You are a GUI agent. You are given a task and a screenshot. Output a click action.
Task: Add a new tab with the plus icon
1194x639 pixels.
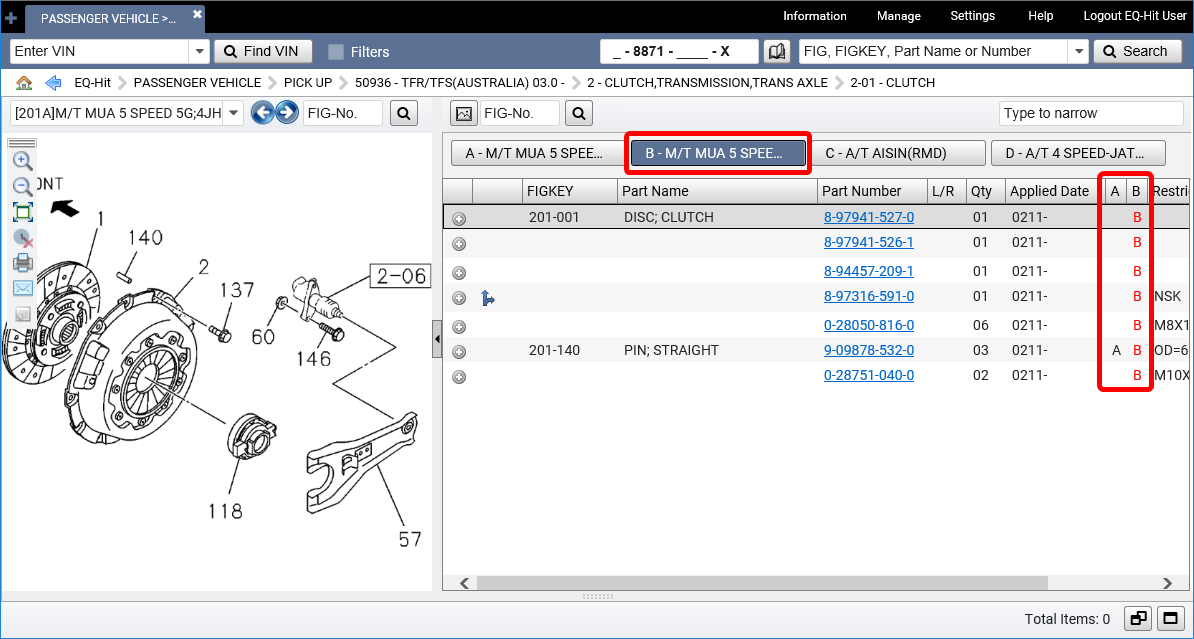click(11, 18)
